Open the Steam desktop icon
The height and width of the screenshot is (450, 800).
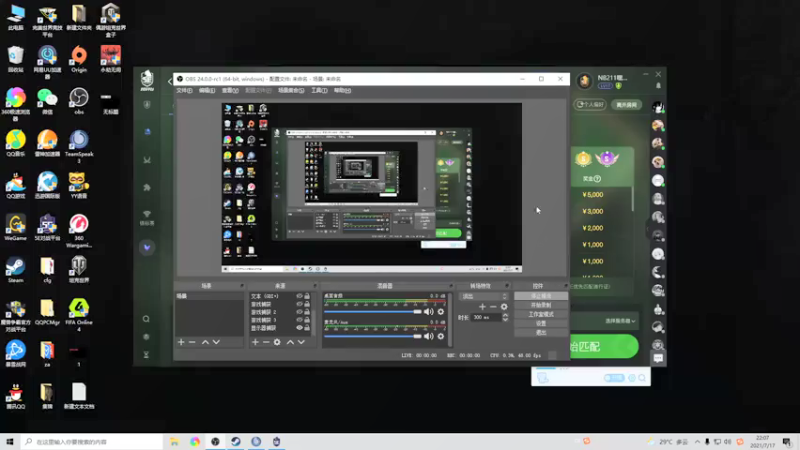(x=15, y=270)
